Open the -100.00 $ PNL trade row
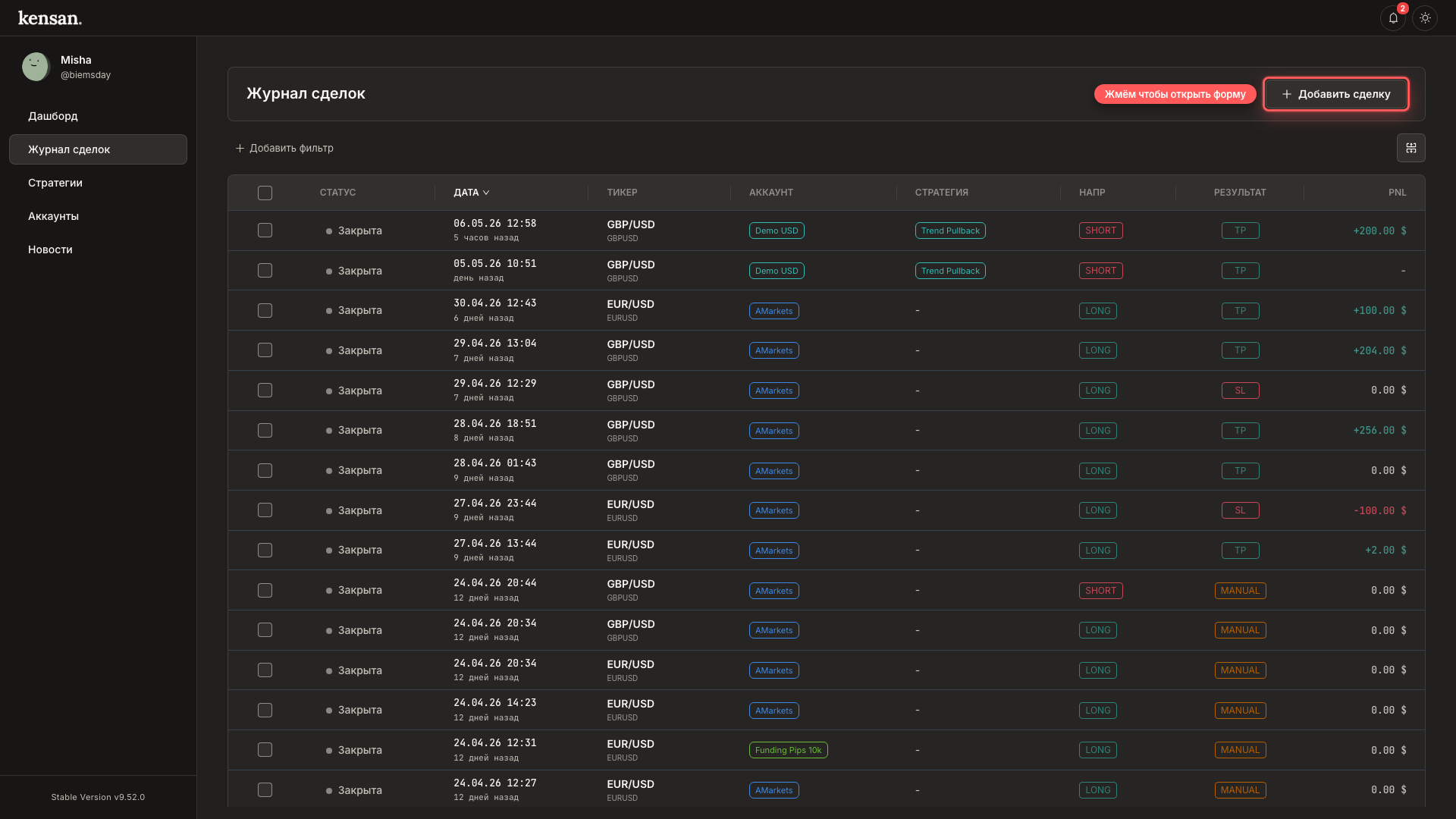1456x819 pixels. [x=826, y=510]
